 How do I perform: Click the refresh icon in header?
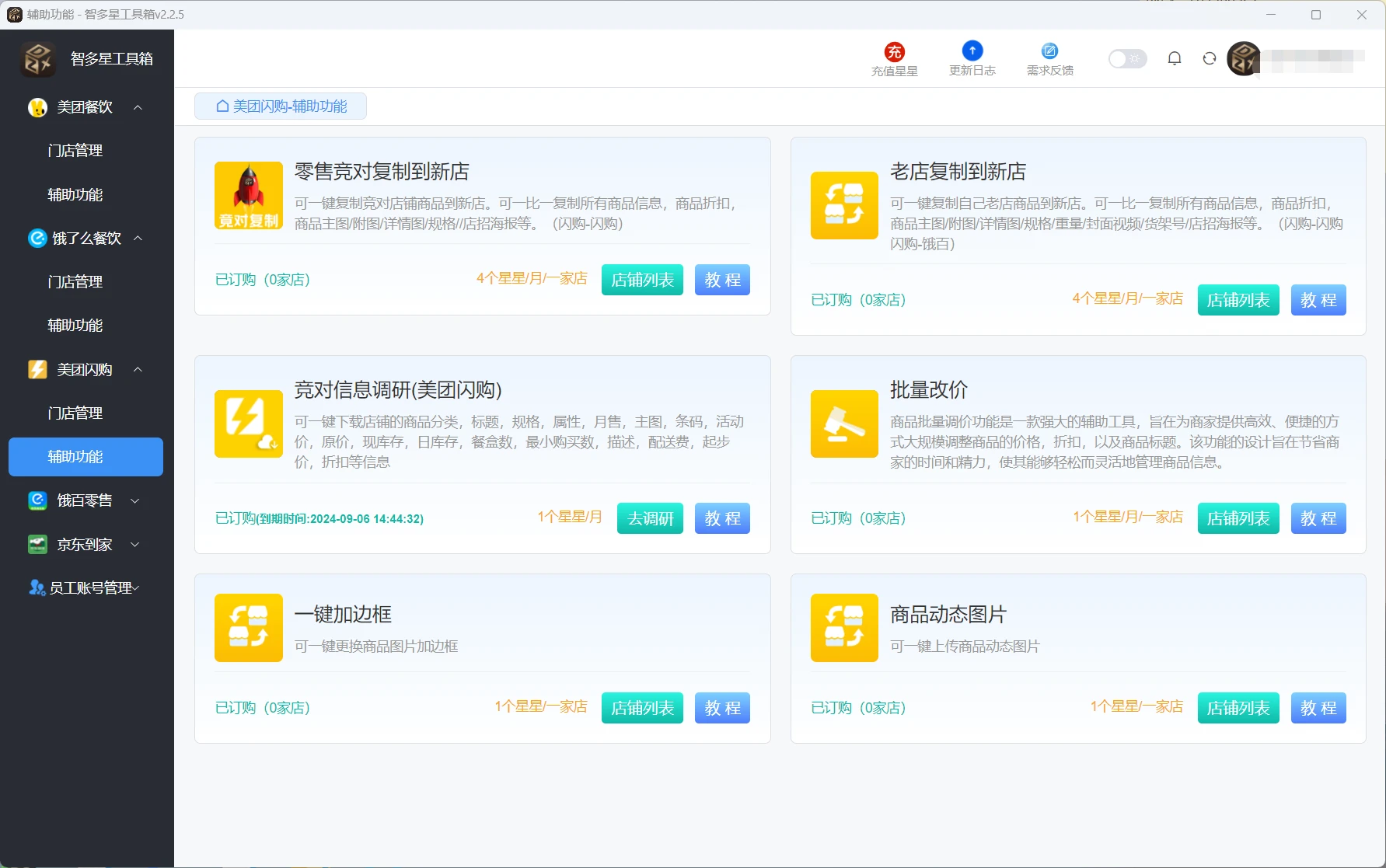1209,58
